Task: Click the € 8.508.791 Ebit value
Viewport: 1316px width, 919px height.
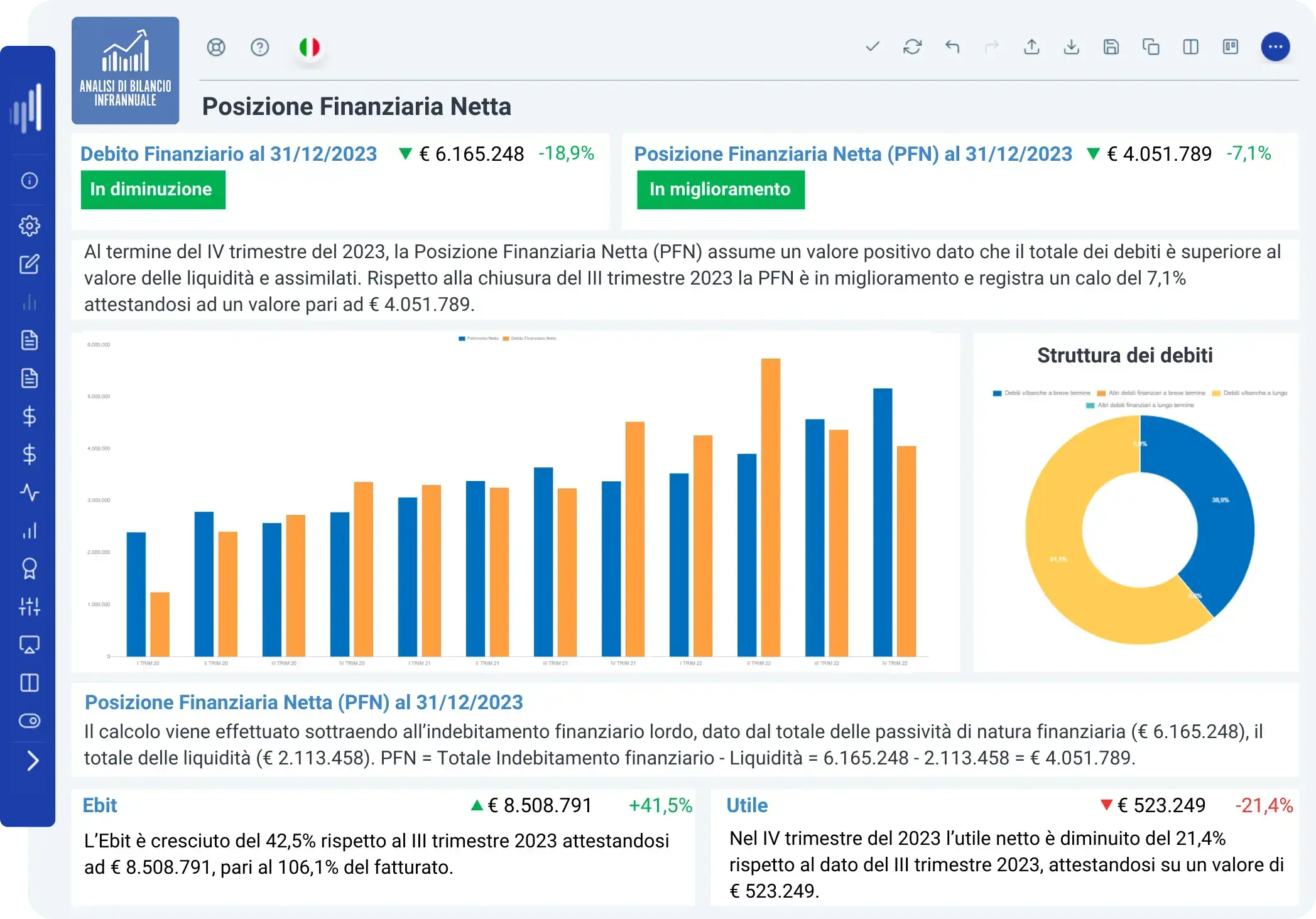Action: pos(540,805)
